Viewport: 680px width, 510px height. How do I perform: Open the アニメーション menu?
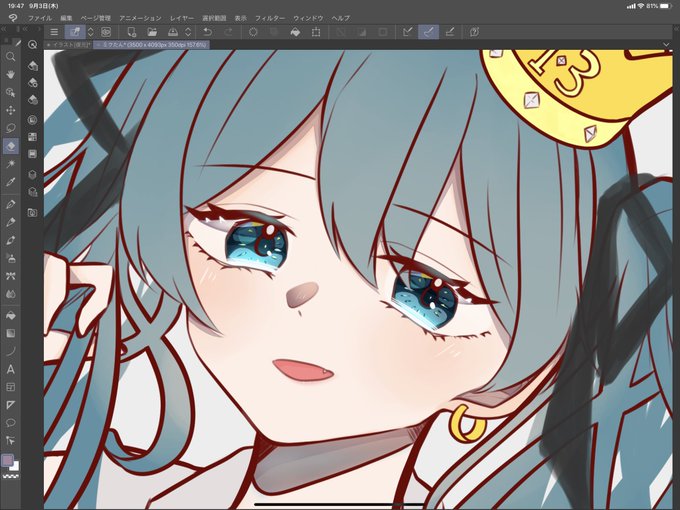click(140, 18)
